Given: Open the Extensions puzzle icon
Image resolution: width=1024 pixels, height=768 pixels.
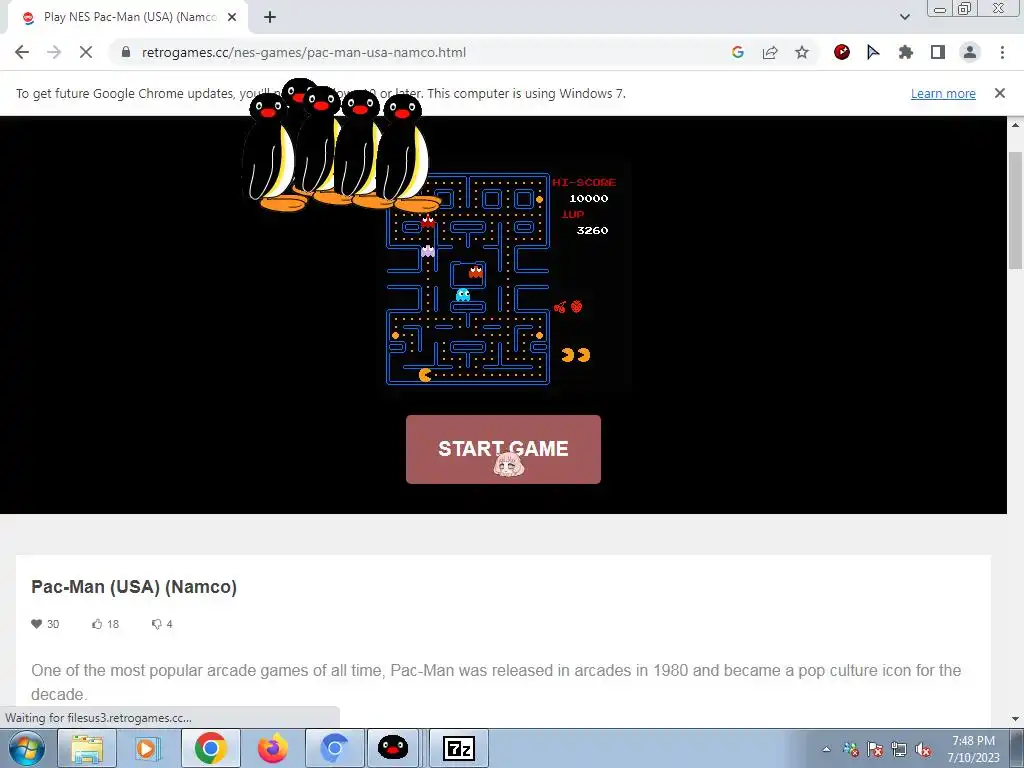Looking at the screenshot, I should coord(905,52).
